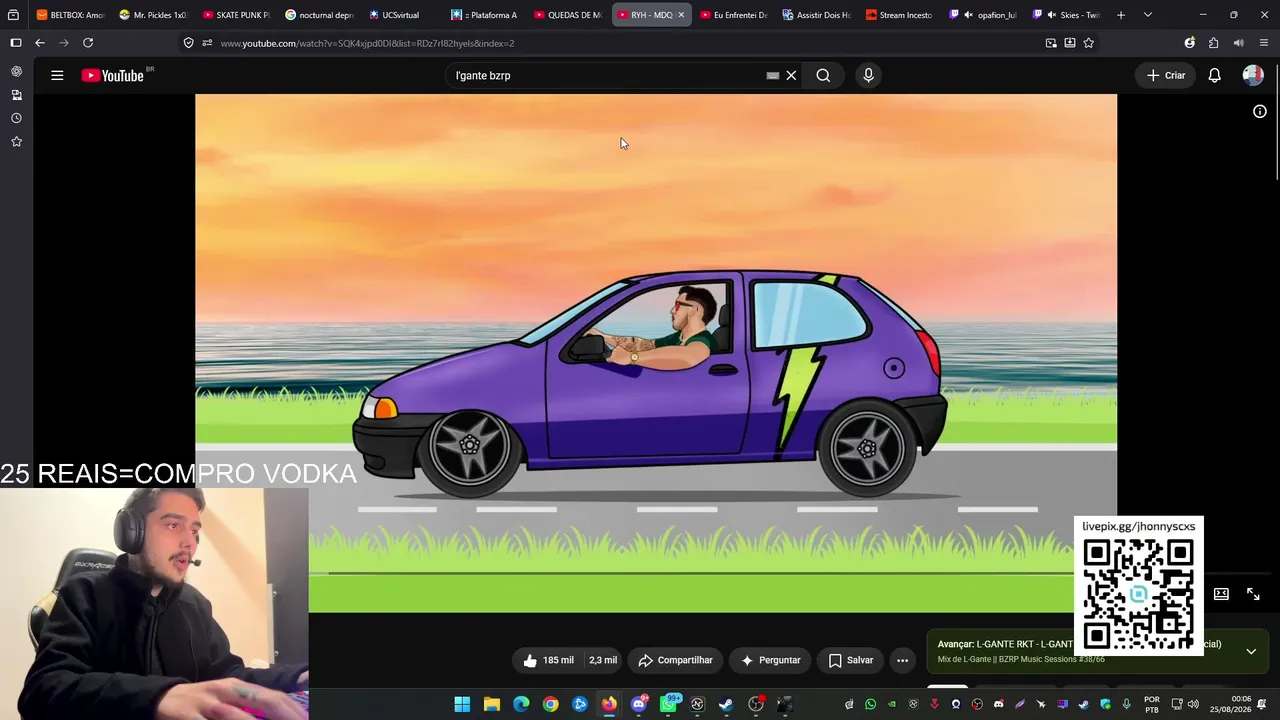Screen dimensions: 1280x720
Task: Click the browser address bar URL
Action: click(x=367, y=43)
